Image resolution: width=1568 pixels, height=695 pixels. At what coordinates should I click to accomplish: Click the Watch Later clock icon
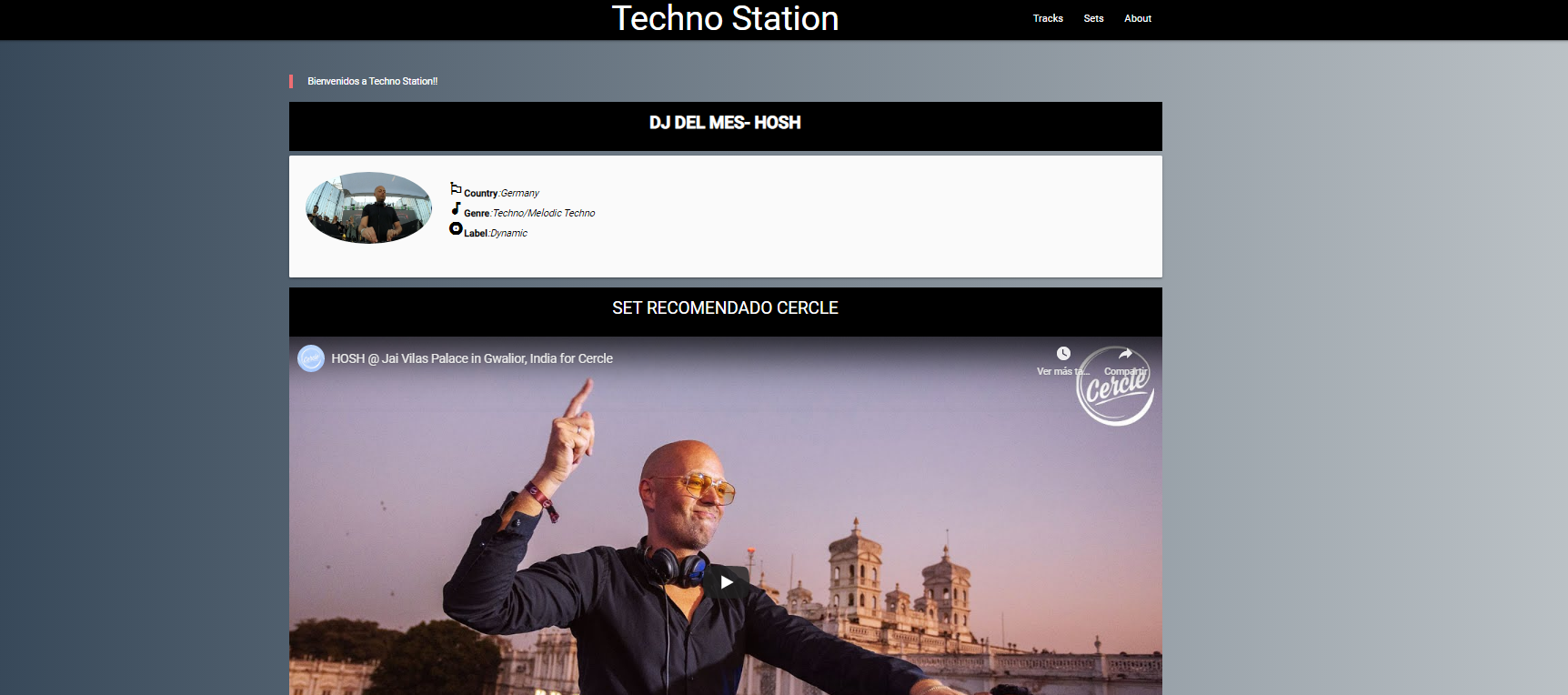coord(1063,354)
